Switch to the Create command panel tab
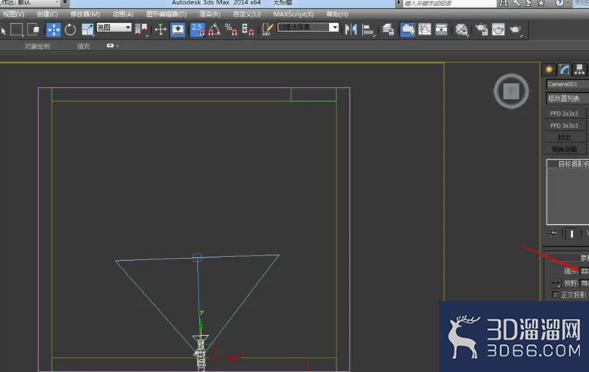 [549, 70]
